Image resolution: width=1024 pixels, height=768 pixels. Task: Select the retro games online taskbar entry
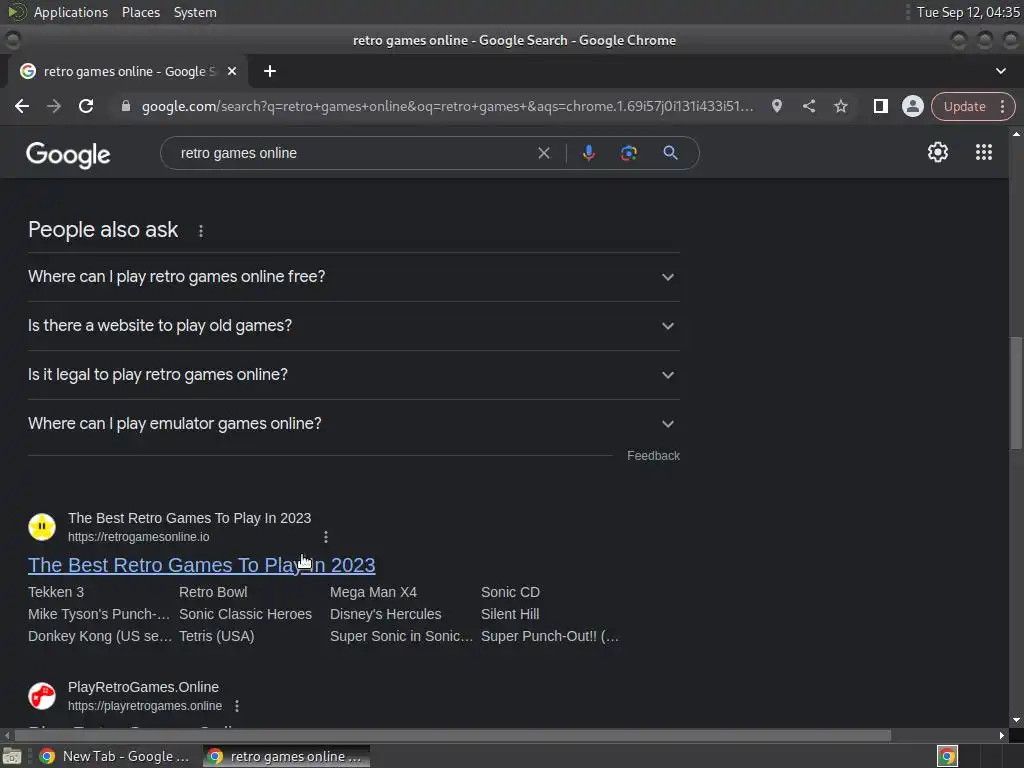click(287, 756)
